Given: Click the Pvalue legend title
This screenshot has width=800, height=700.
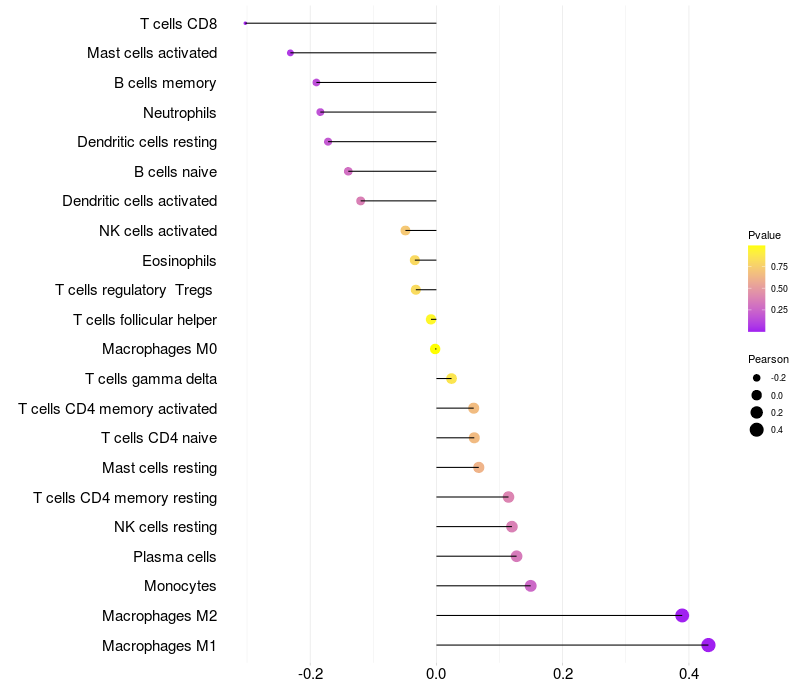Looking at the screenshot, I should tap(764, 235).
